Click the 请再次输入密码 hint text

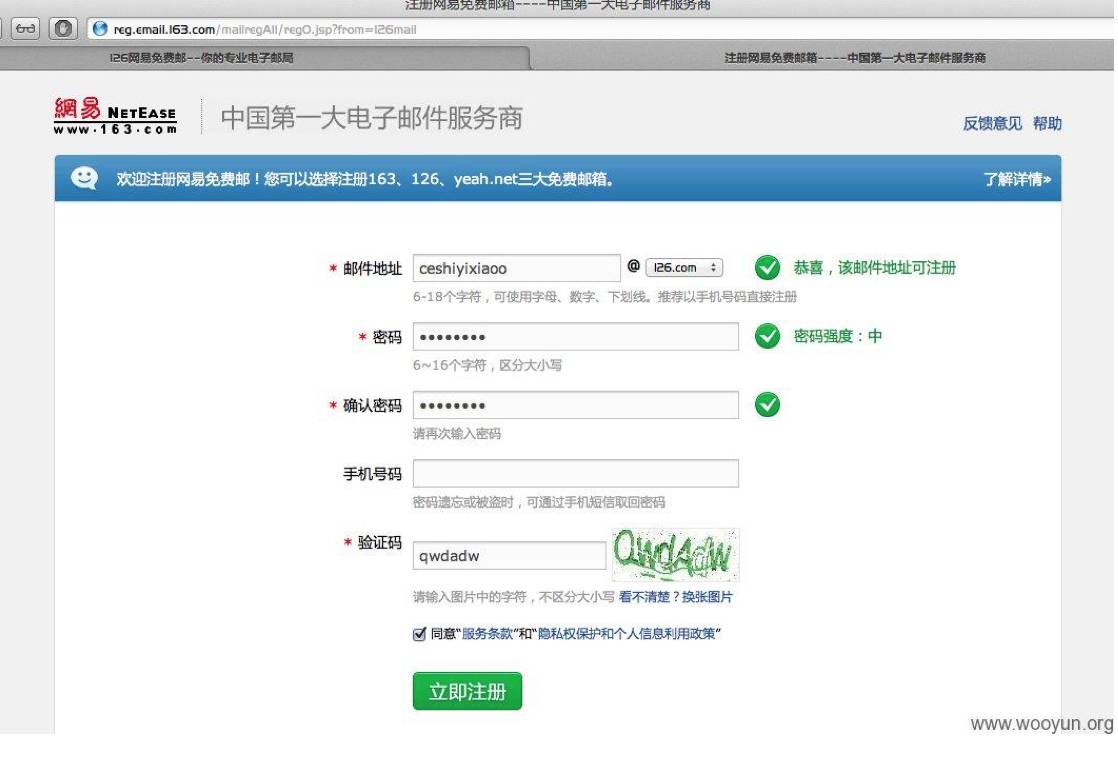point(456,433)
